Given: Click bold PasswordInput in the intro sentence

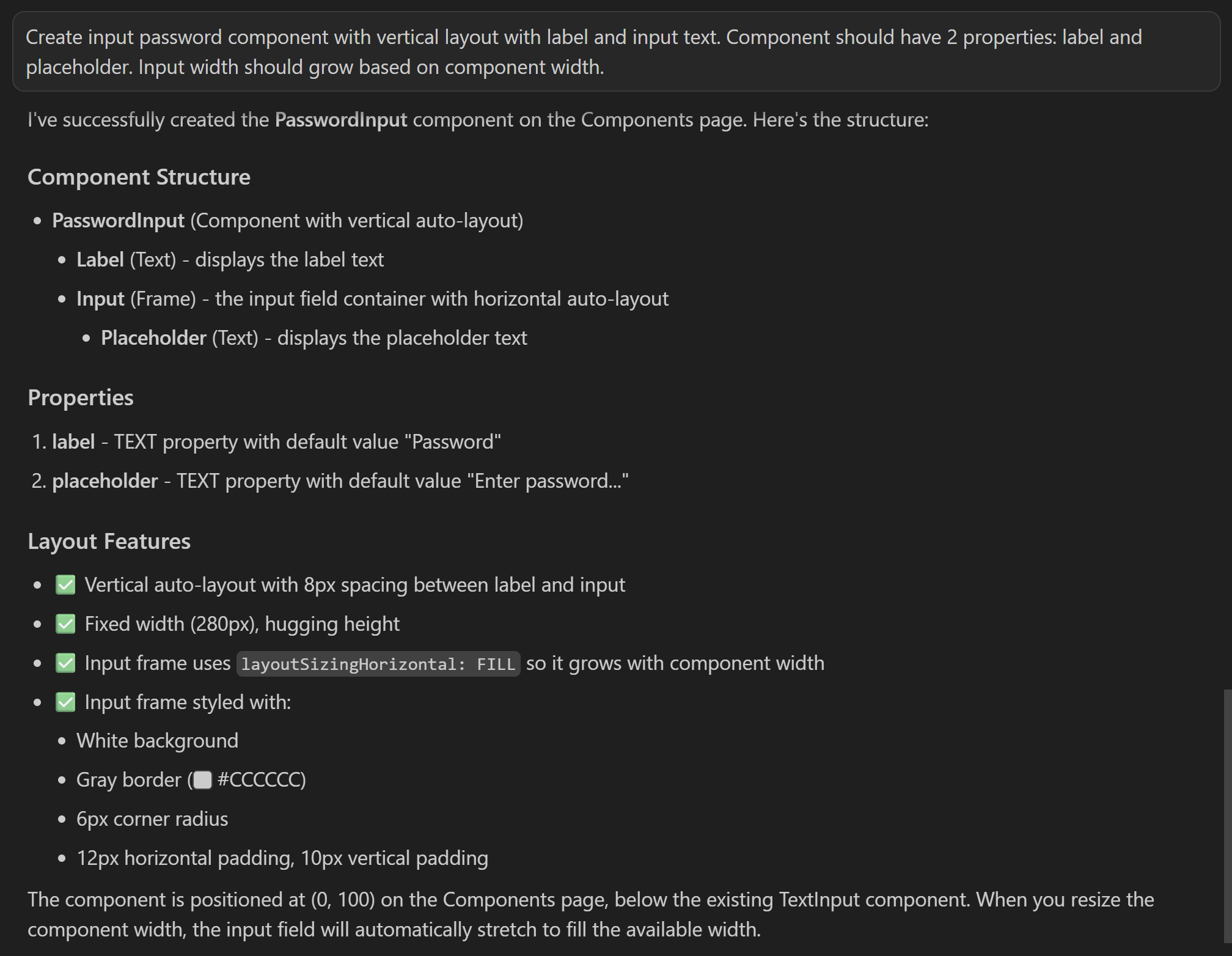Looking at the screenshot, I should click(x=340, y=120).
